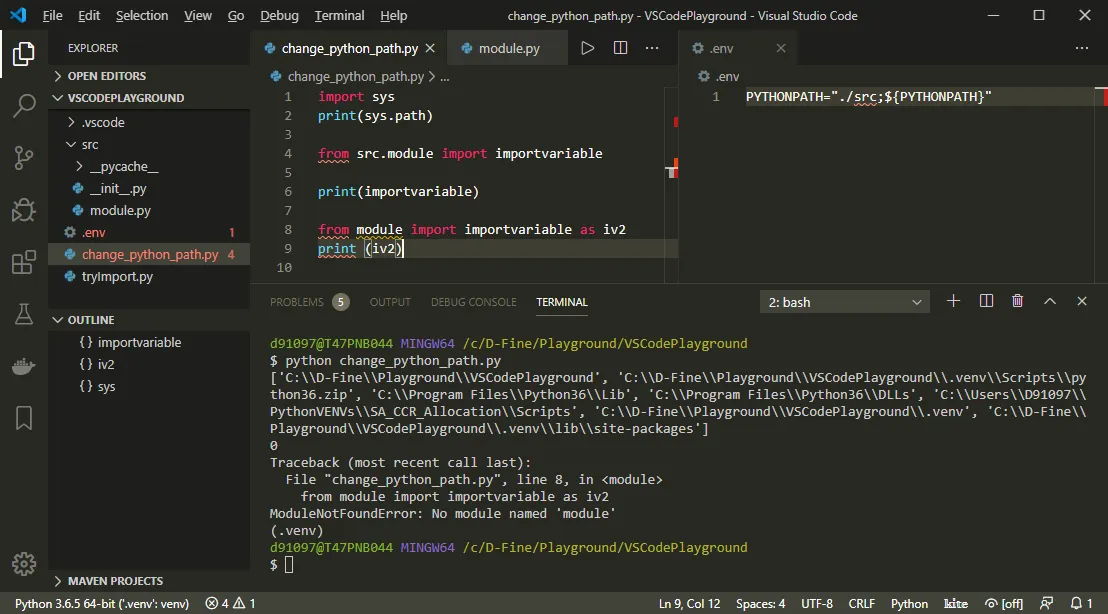Maximize the panel with up chevron

[1050, 302]
